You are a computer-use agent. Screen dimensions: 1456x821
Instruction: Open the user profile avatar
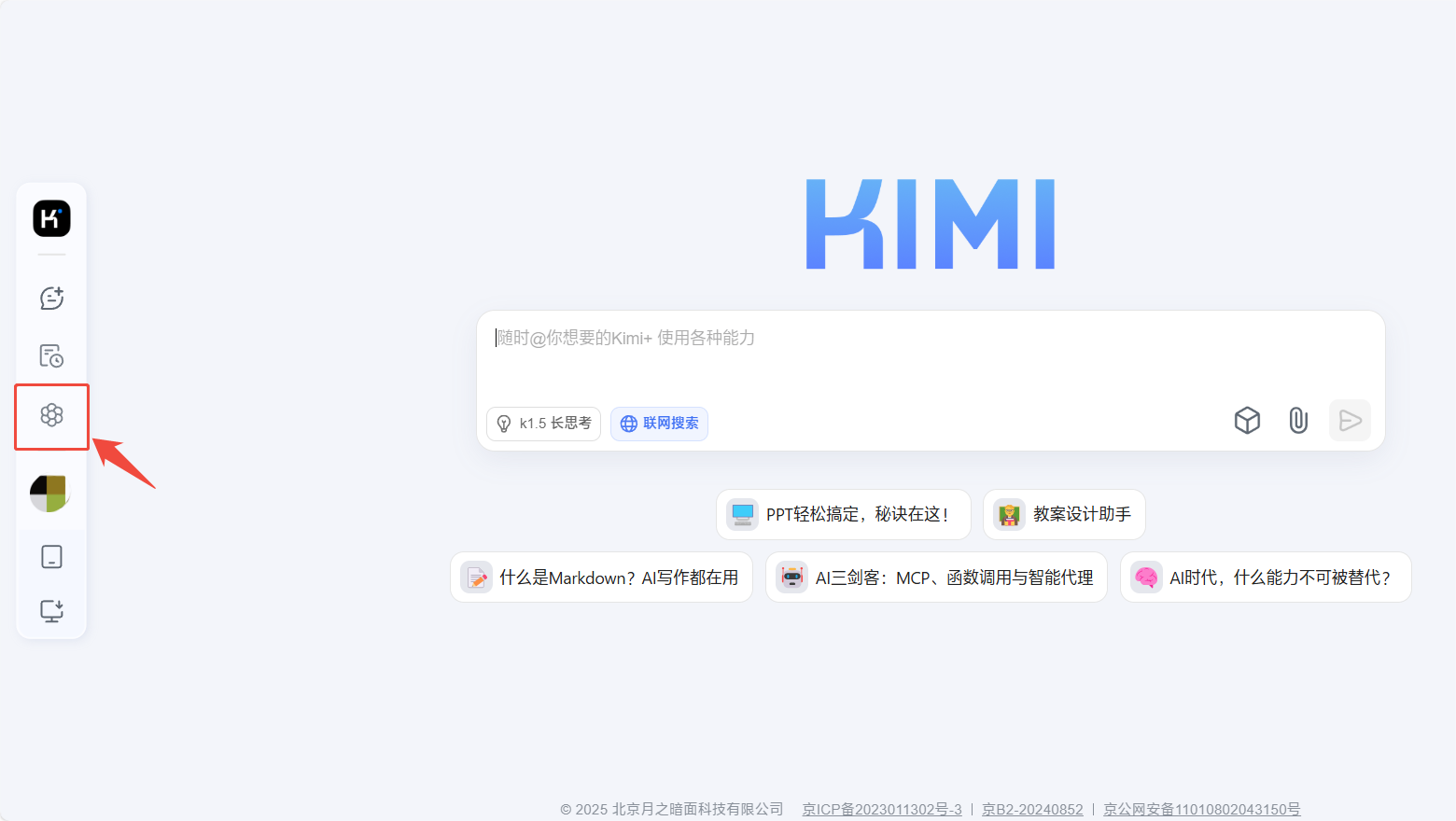pyautogui.click(x=49, y=493)
